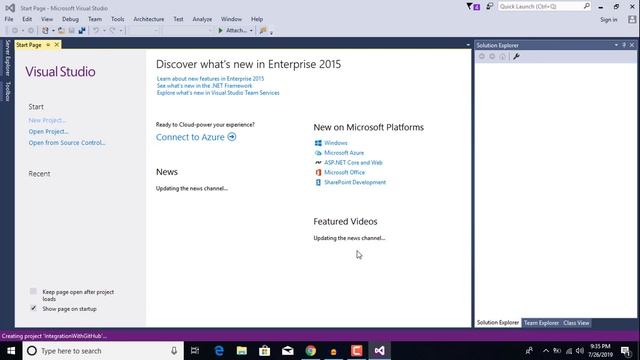Open Solution Explorer window position dropdown
This screenshot has width=640, height=360.
pyautogui.click(x=616, y=45)
